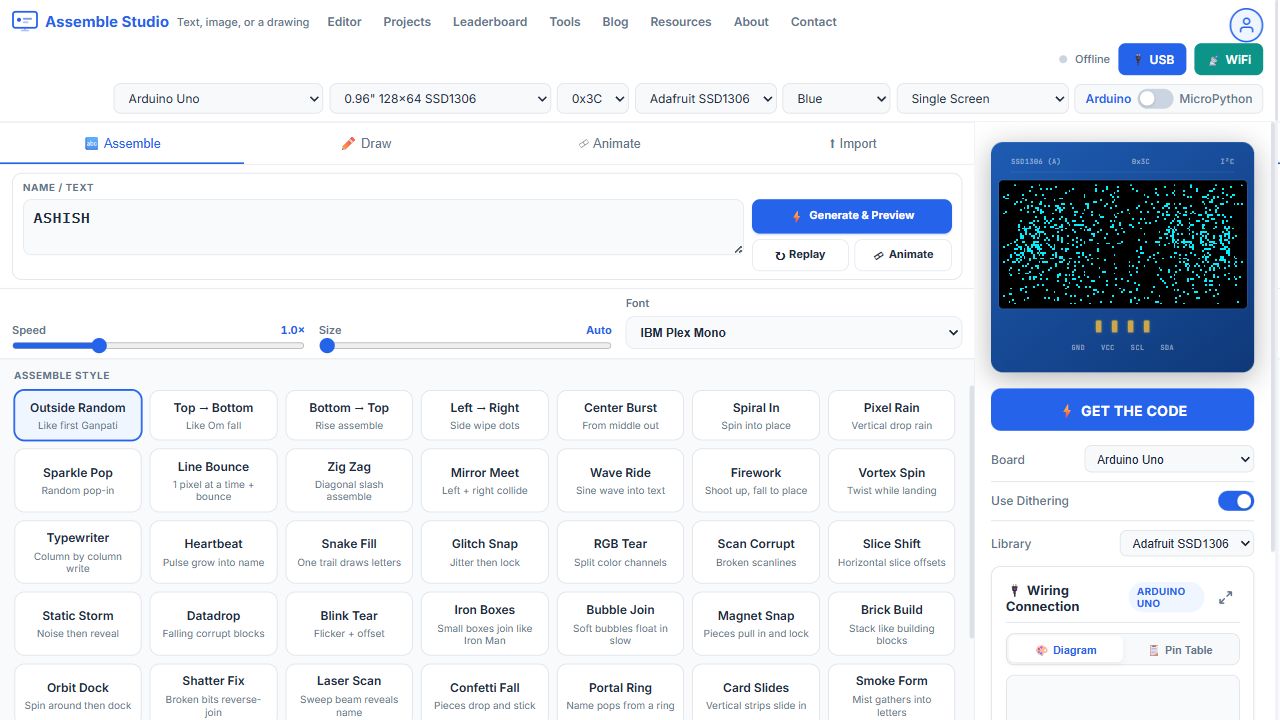Viewport: 1280px width, 720px height.
Task: Click the Name / Text input field
Action: (x=383, y=227)
